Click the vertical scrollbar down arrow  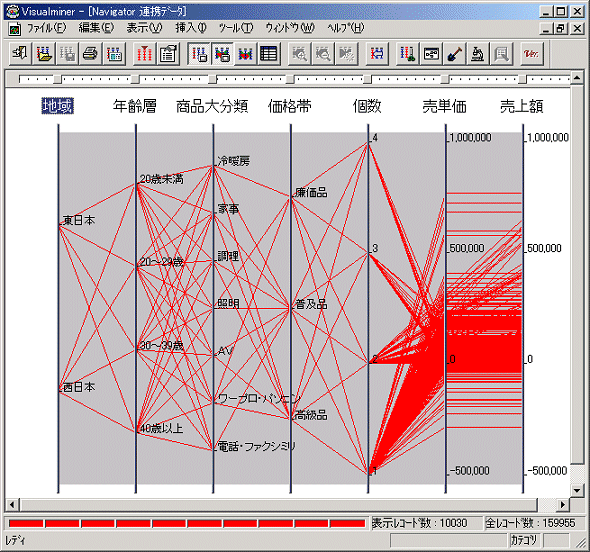tap(577, 490)
